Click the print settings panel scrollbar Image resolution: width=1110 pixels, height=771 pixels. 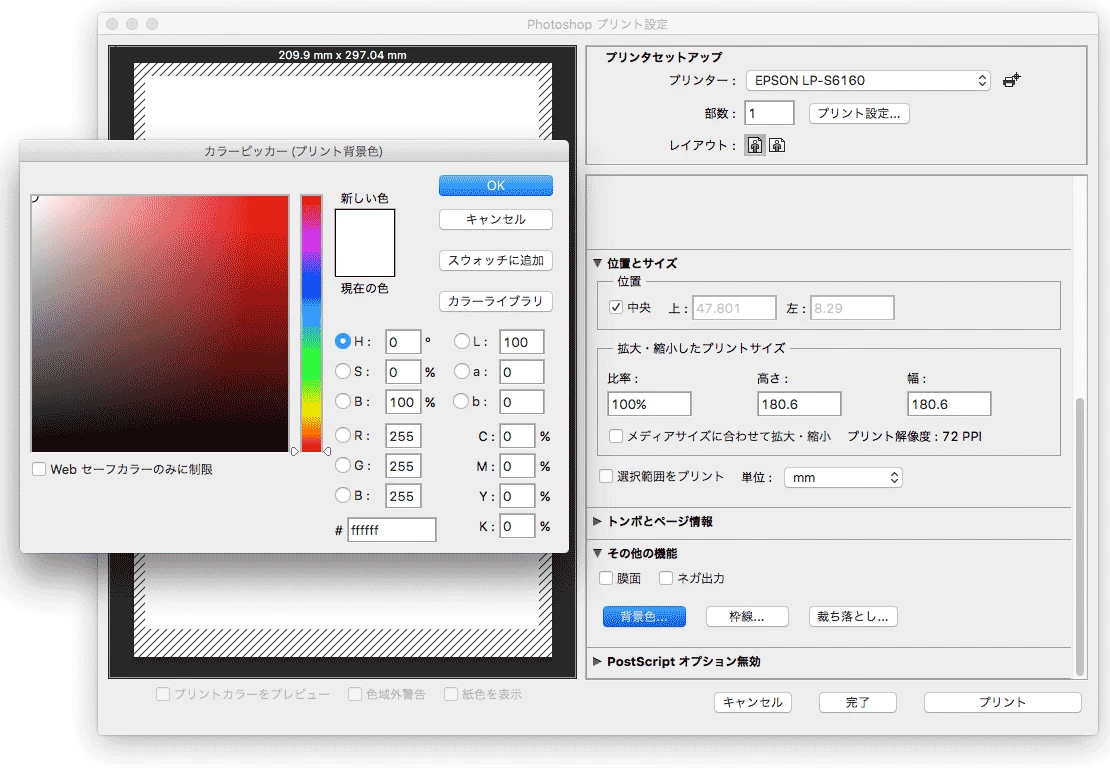(1080, 536)
